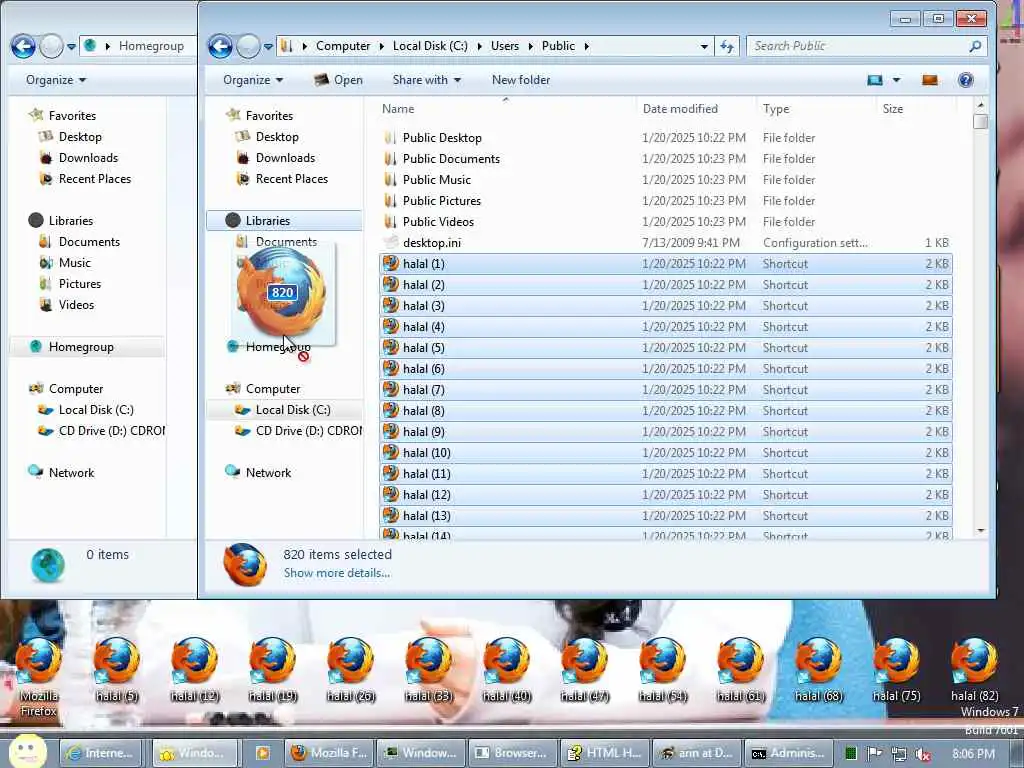Image resolution: width=1024 pixels, height=768 pixels.
Task: Select the Public Documents folder row
Action: 665,159
